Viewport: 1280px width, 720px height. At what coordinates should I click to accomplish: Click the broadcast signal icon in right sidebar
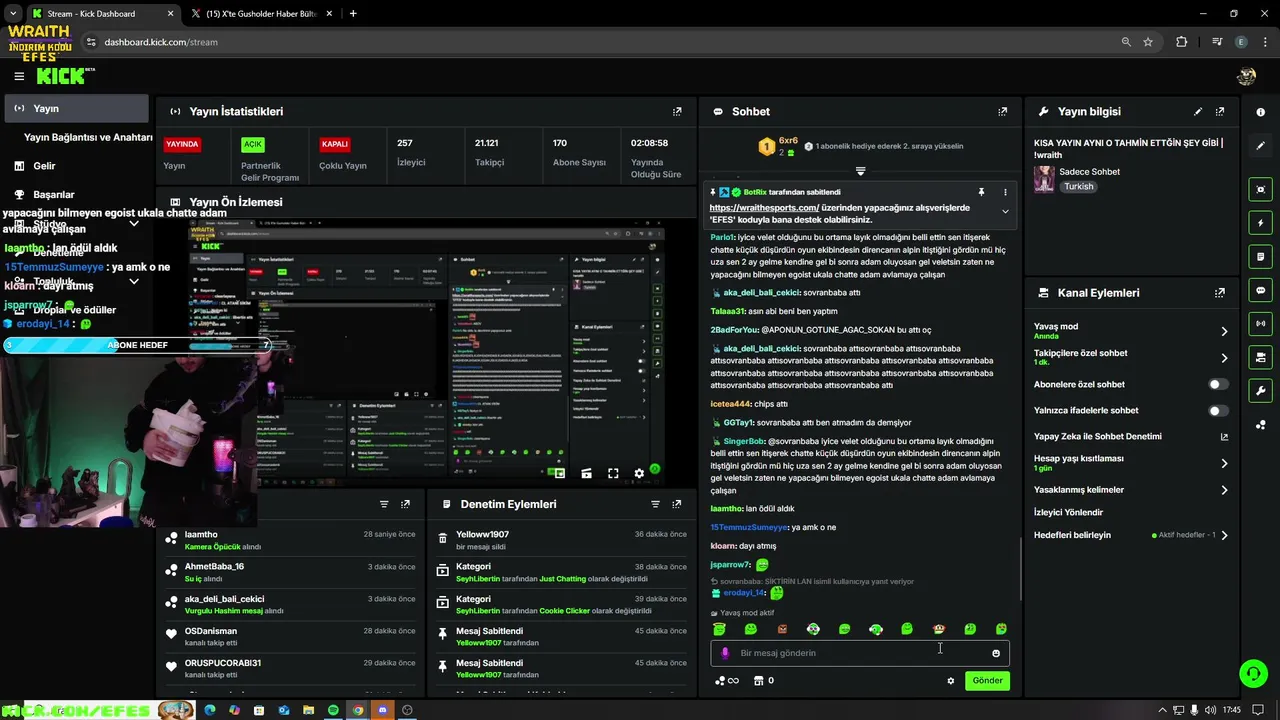coord(1260,323)
